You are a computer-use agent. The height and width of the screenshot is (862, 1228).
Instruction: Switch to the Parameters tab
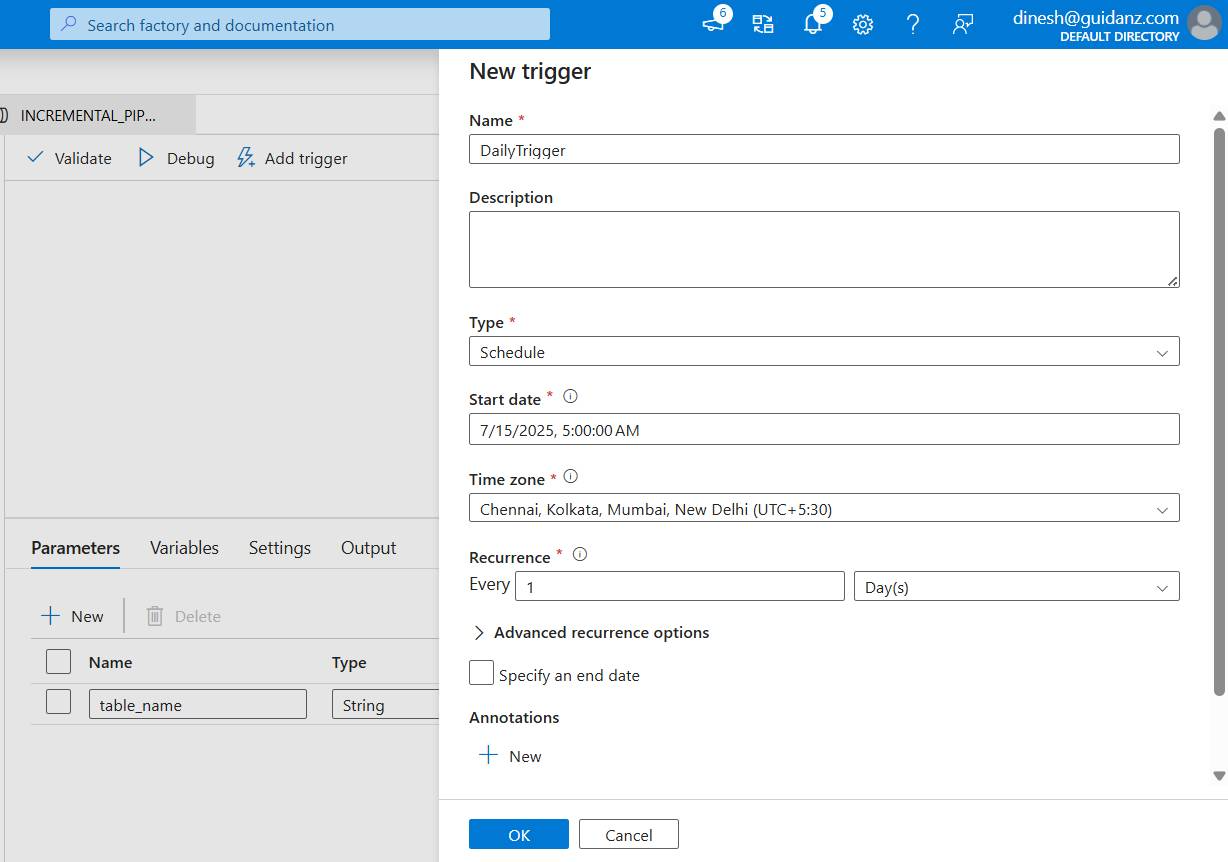(75, 548)
